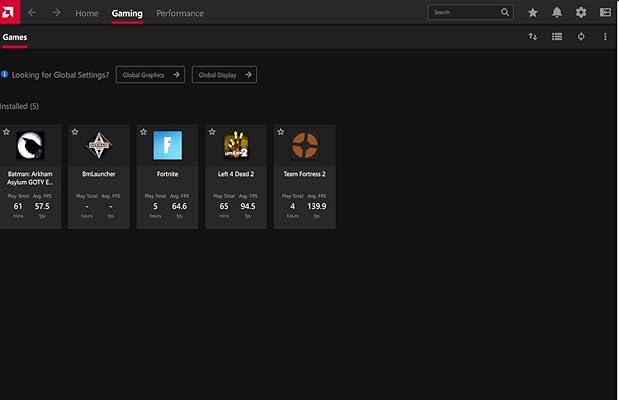Toggle the Left 4 Dead 2 favorite star

212,132
